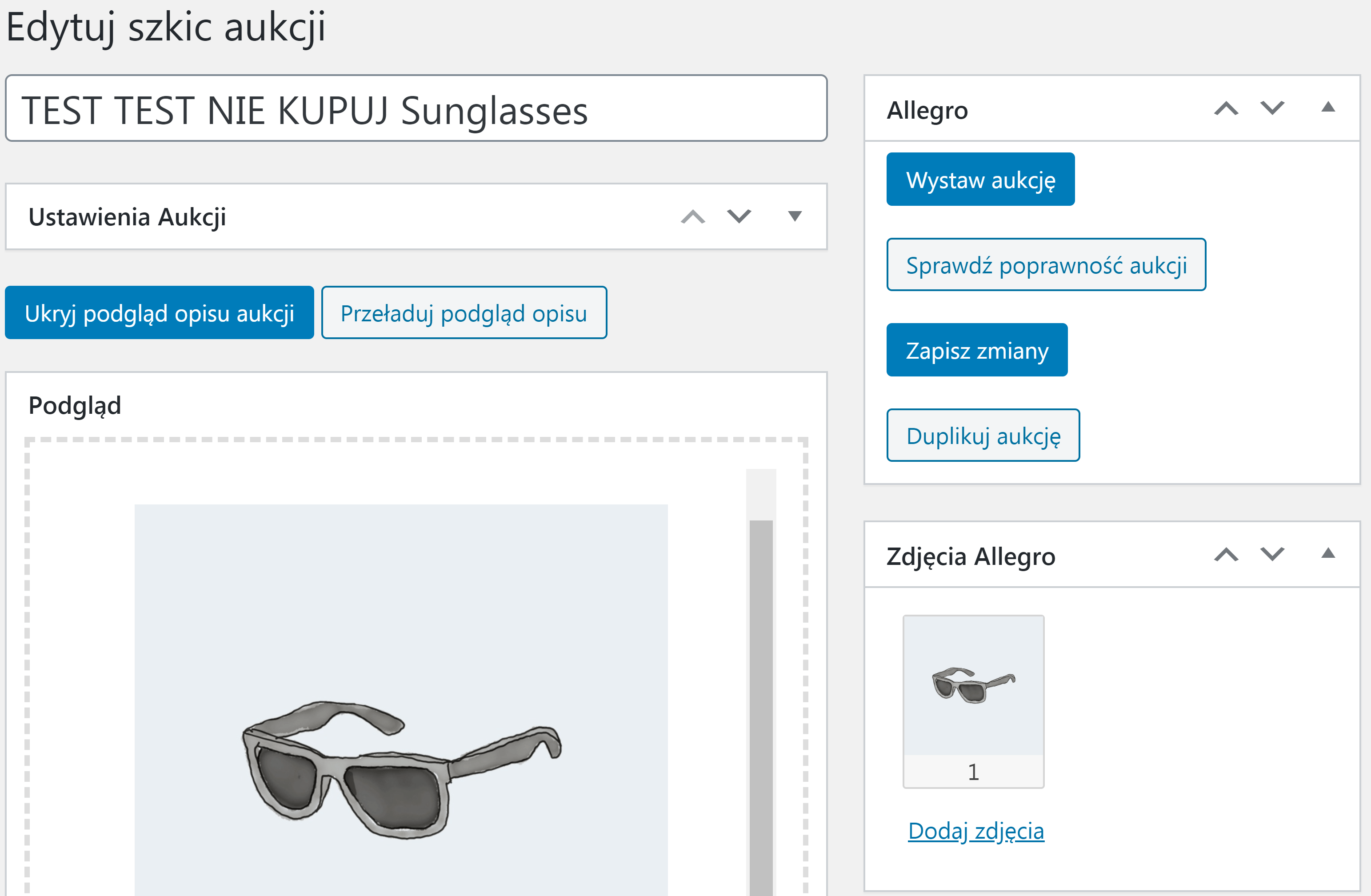The width and height of the screenshot is (1371, 896).
Task: Click the Podgląd heading
Action: [x=75, y=406]
